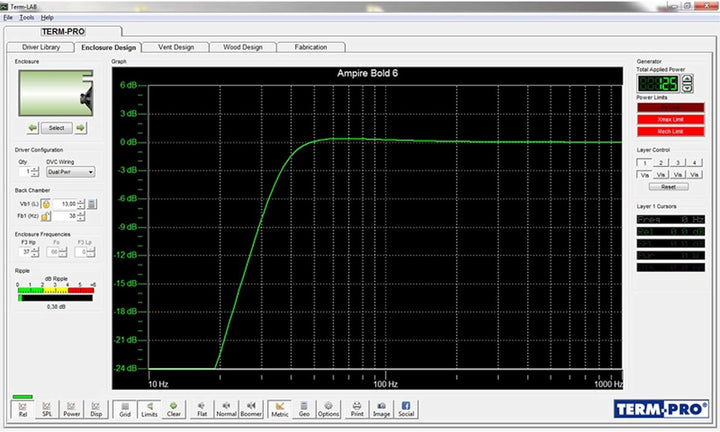Toggle Metric units button
Image resolution: width=720 pixels, height=432 pixels.
(280, 407)
